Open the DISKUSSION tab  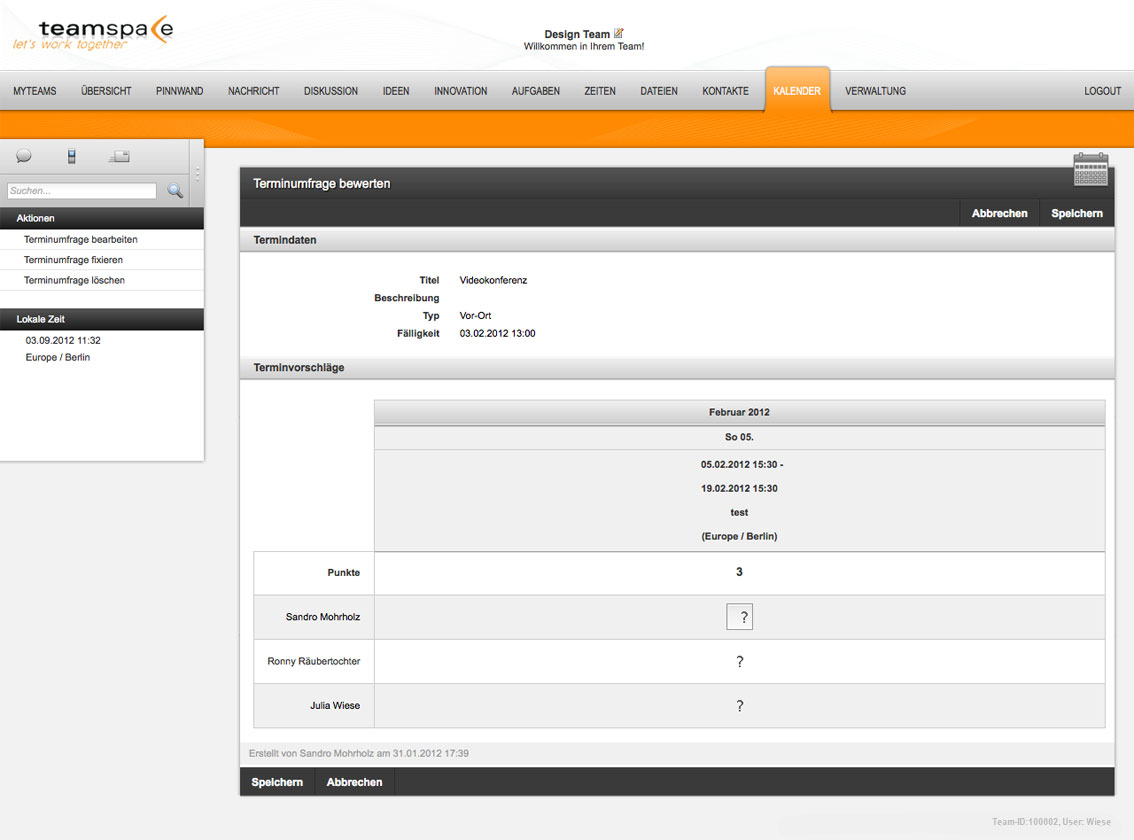click(331, 91)
